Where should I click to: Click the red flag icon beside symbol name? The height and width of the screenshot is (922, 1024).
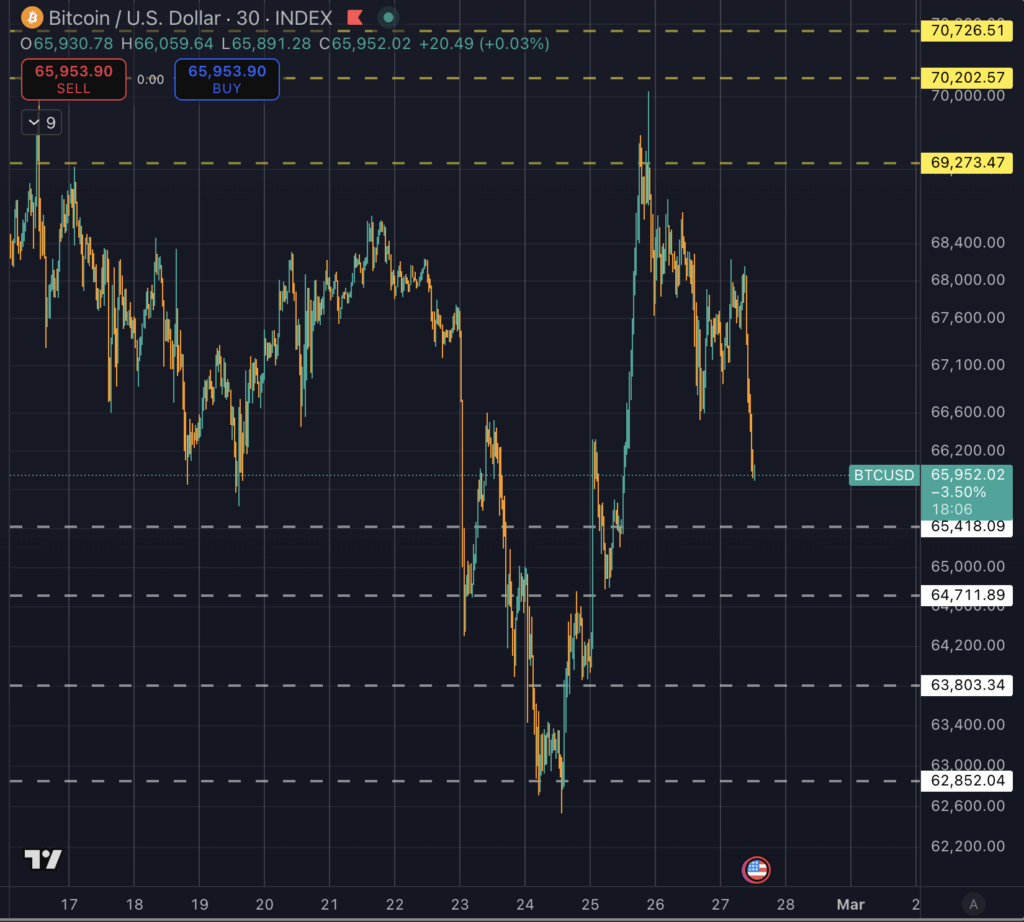tap(355, 16)
